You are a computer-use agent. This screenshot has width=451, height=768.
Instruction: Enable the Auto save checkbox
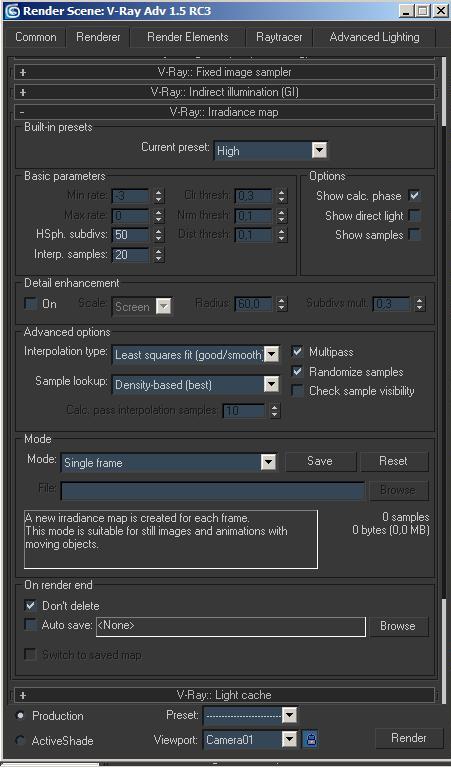(x=30, y=625)
